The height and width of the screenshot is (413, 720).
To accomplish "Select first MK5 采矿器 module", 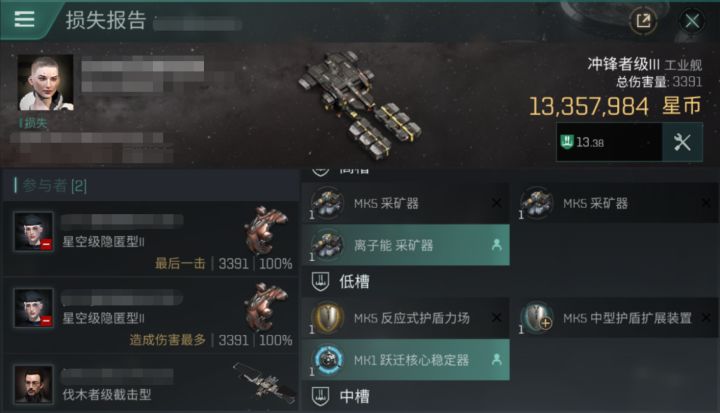I will coord(405,203).
